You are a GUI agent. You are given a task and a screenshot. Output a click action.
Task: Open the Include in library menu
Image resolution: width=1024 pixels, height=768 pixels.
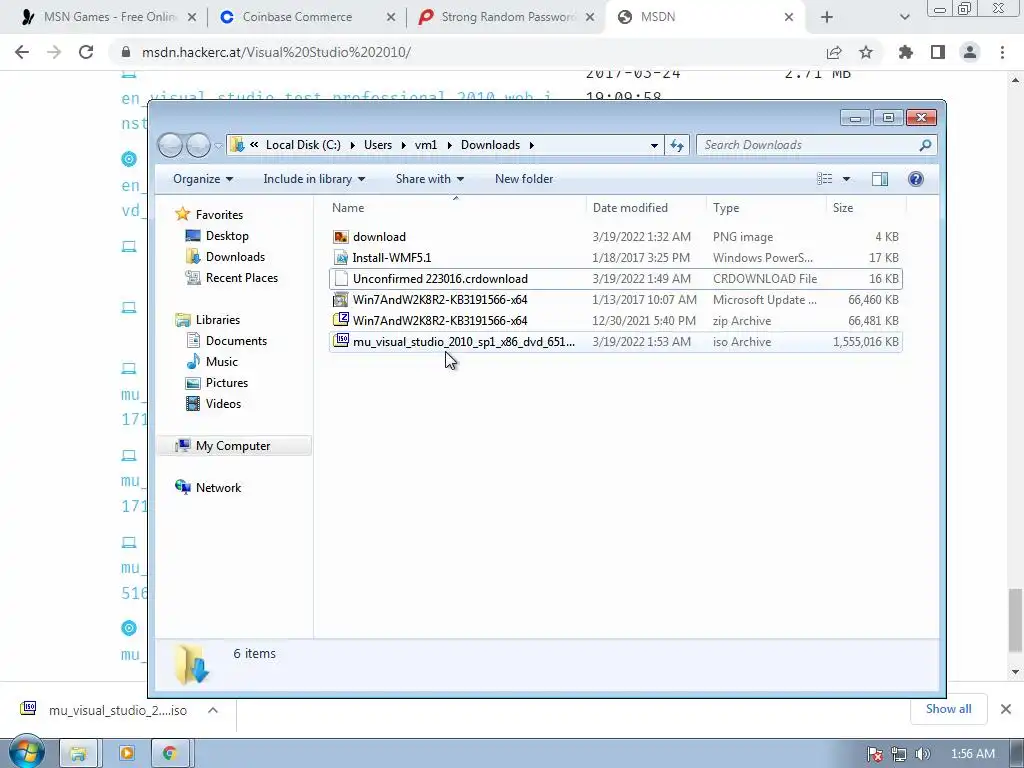coord(314,179)
